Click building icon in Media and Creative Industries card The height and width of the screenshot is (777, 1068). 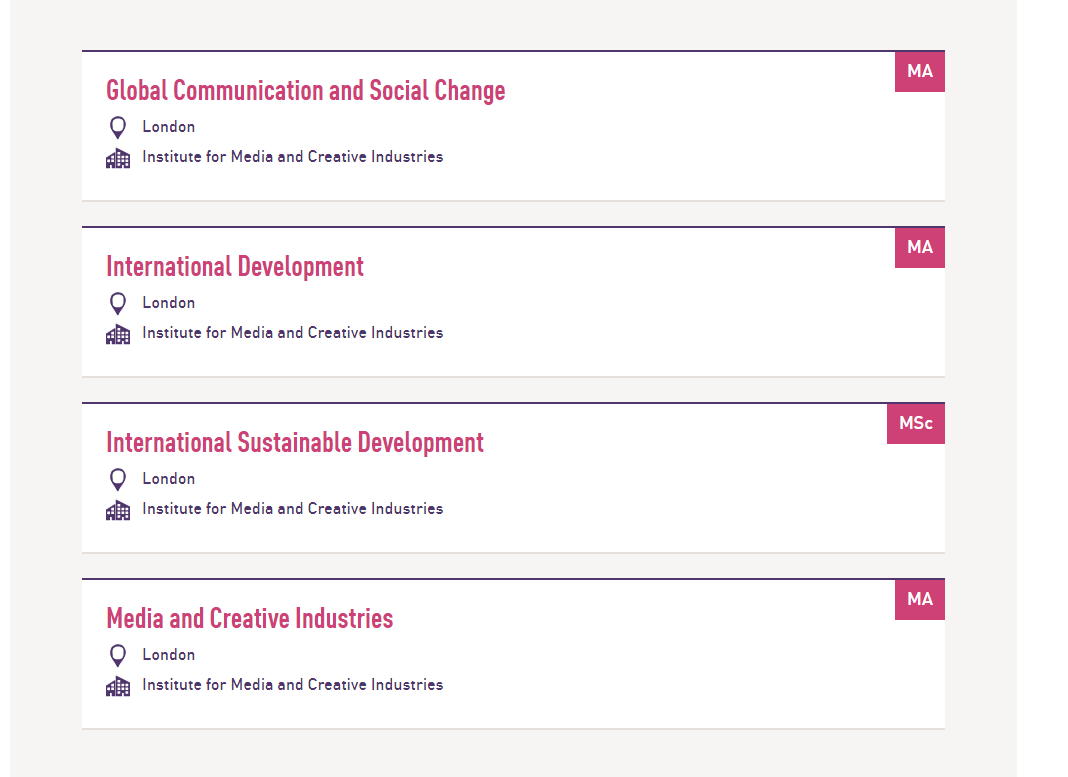tap(118, 686)
